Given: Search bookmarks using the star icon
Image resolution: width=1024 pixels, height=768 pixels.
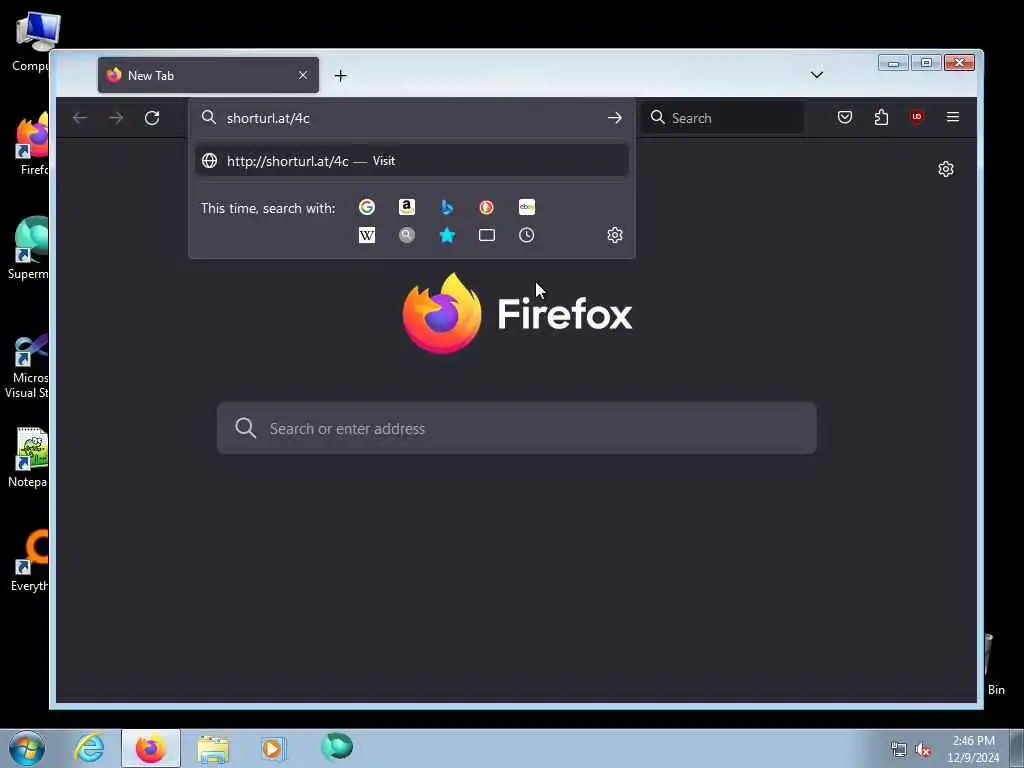Looking at the screenshot, I should click(x=447, y=235).
